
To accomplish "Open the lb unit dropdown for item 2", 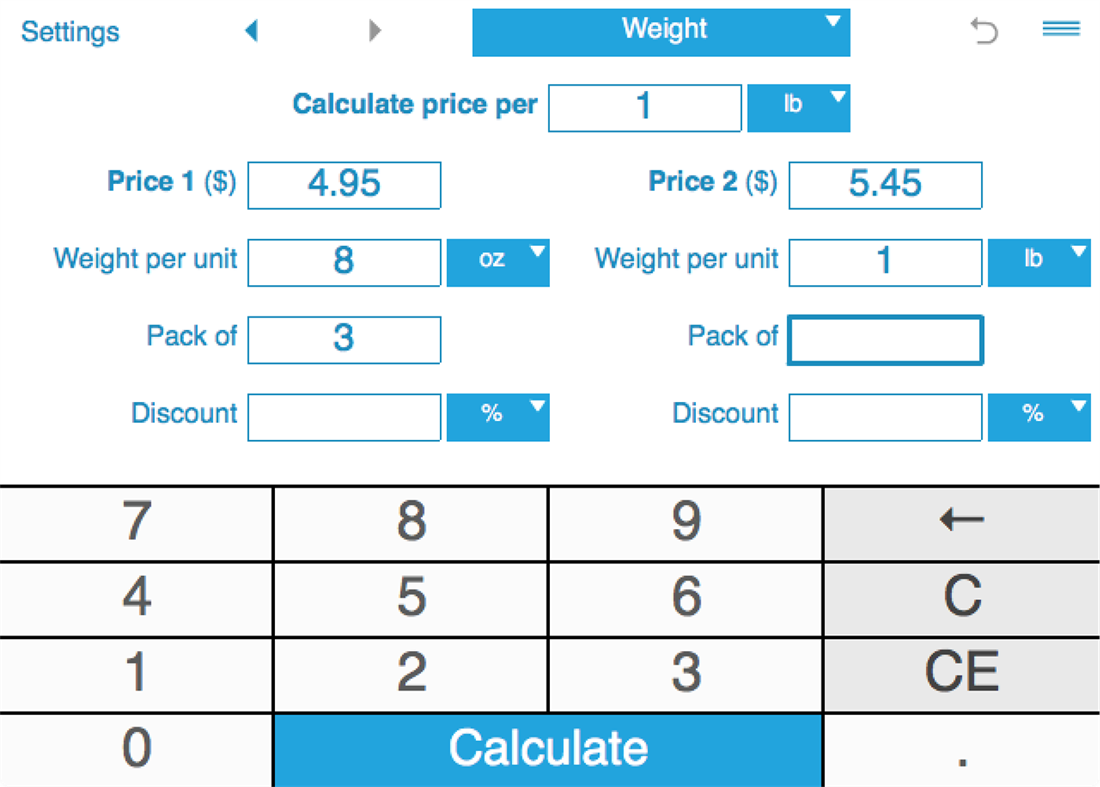I will (1039, 262).
